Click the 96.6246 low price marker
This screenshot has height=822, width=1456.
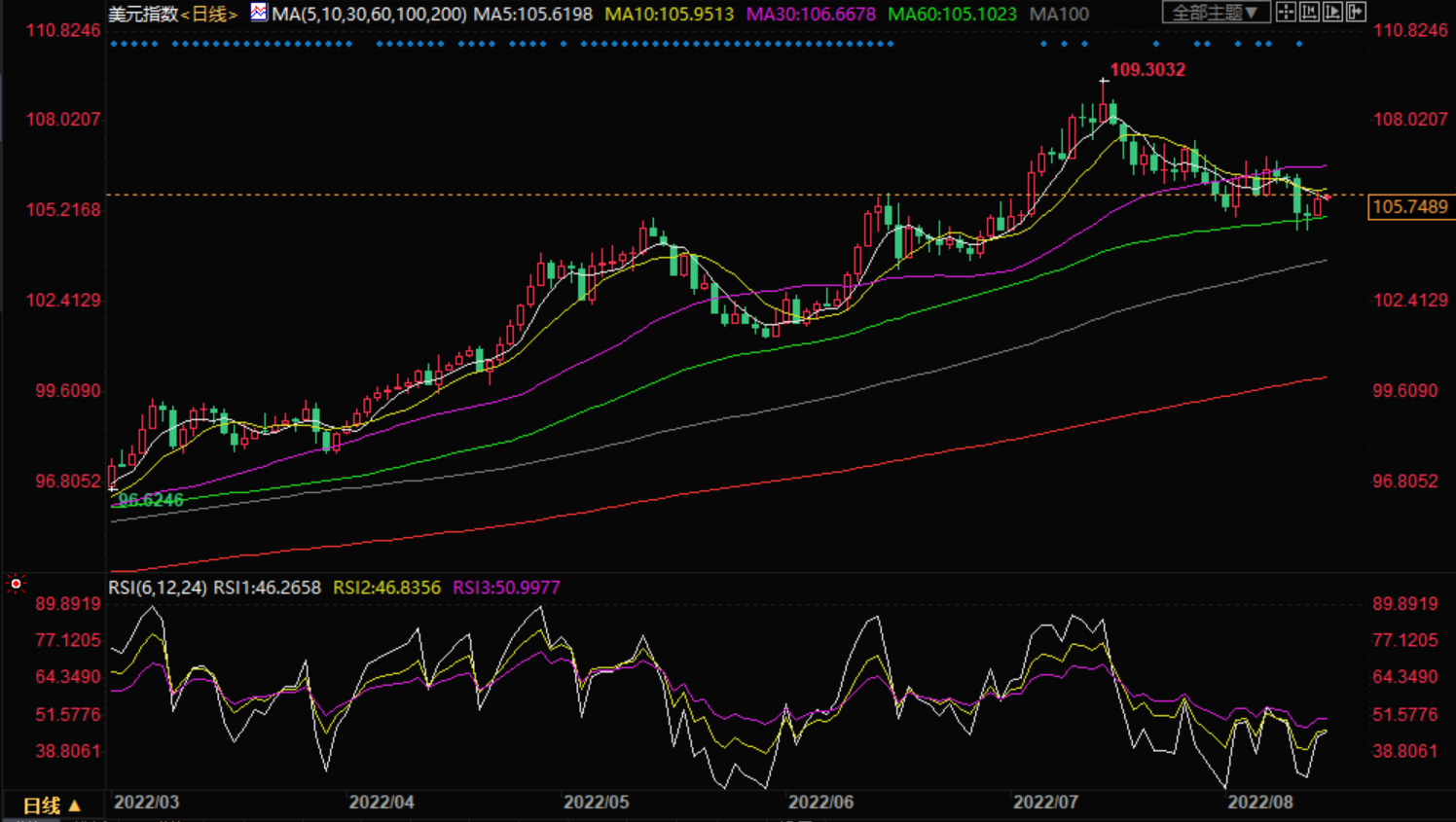coord(150,500)
